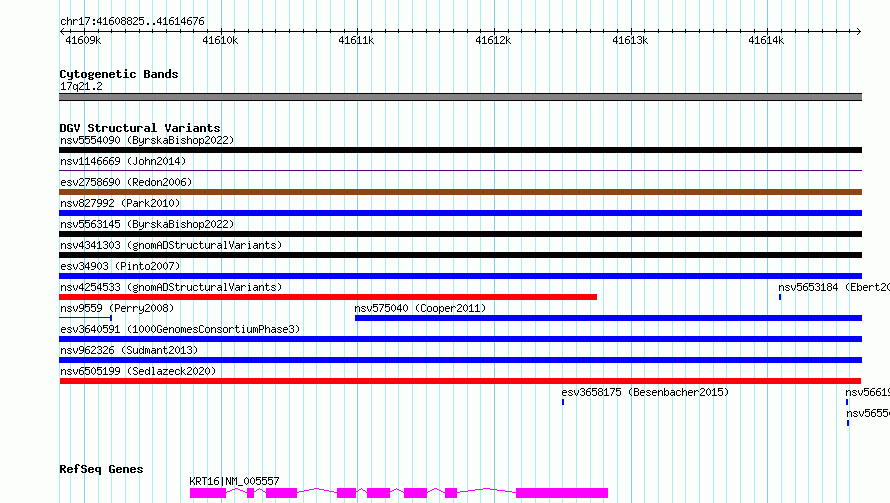
Task: Open nsv4254533 (gnomADStructuralVariants) label
Action: coord(171,287)
